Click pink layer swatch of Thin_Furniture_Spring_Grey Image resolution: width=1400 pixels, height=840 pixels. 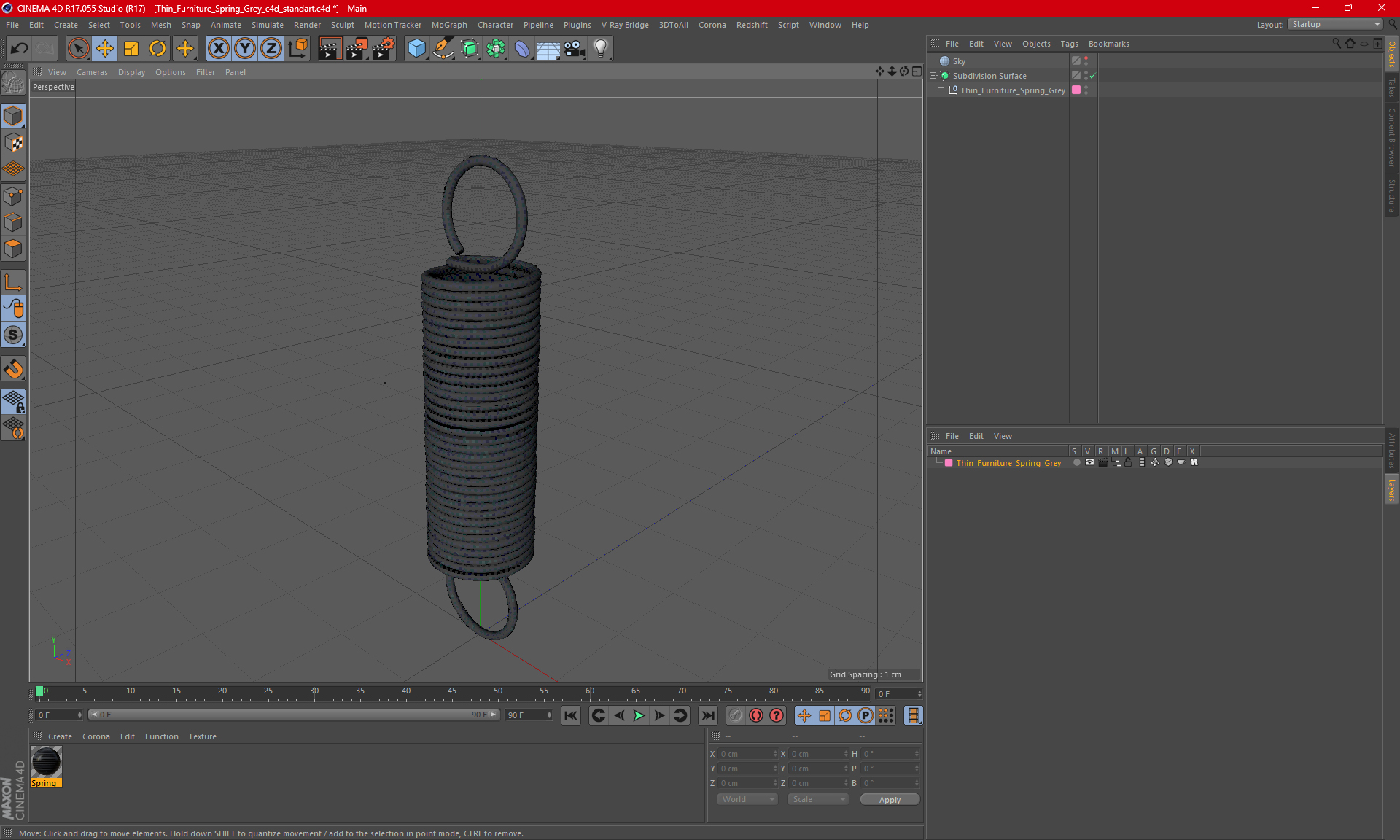1076,90
